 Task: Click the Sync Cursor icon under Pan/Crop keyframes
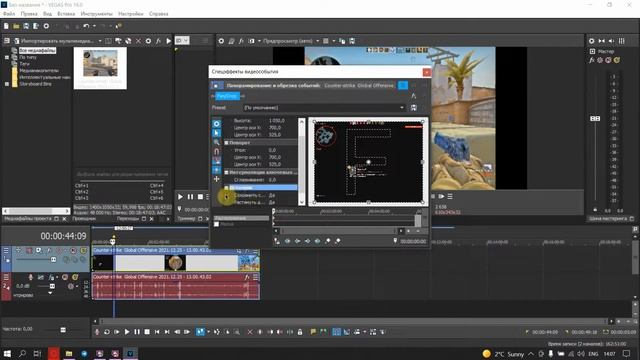[x=277, y=241]
